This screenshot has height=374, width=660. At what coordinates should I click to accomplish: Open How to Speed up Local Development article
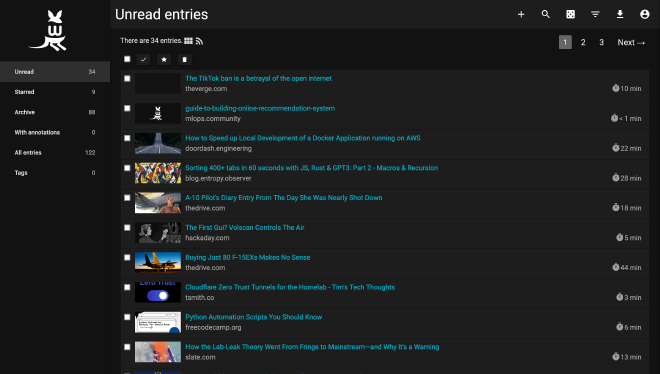point(303,138)
